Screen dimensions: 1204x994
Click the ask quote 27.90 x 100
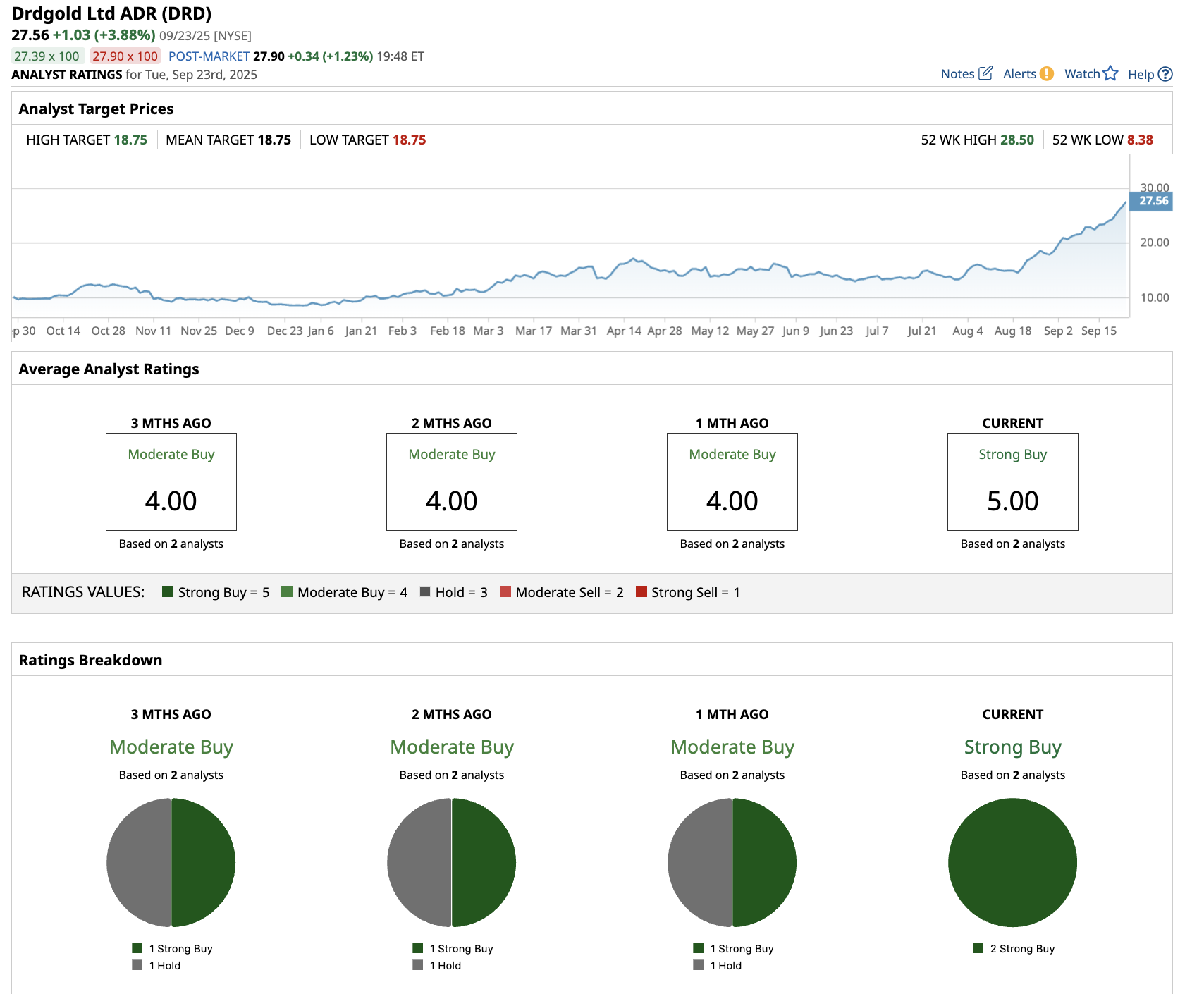click(125, 56)
